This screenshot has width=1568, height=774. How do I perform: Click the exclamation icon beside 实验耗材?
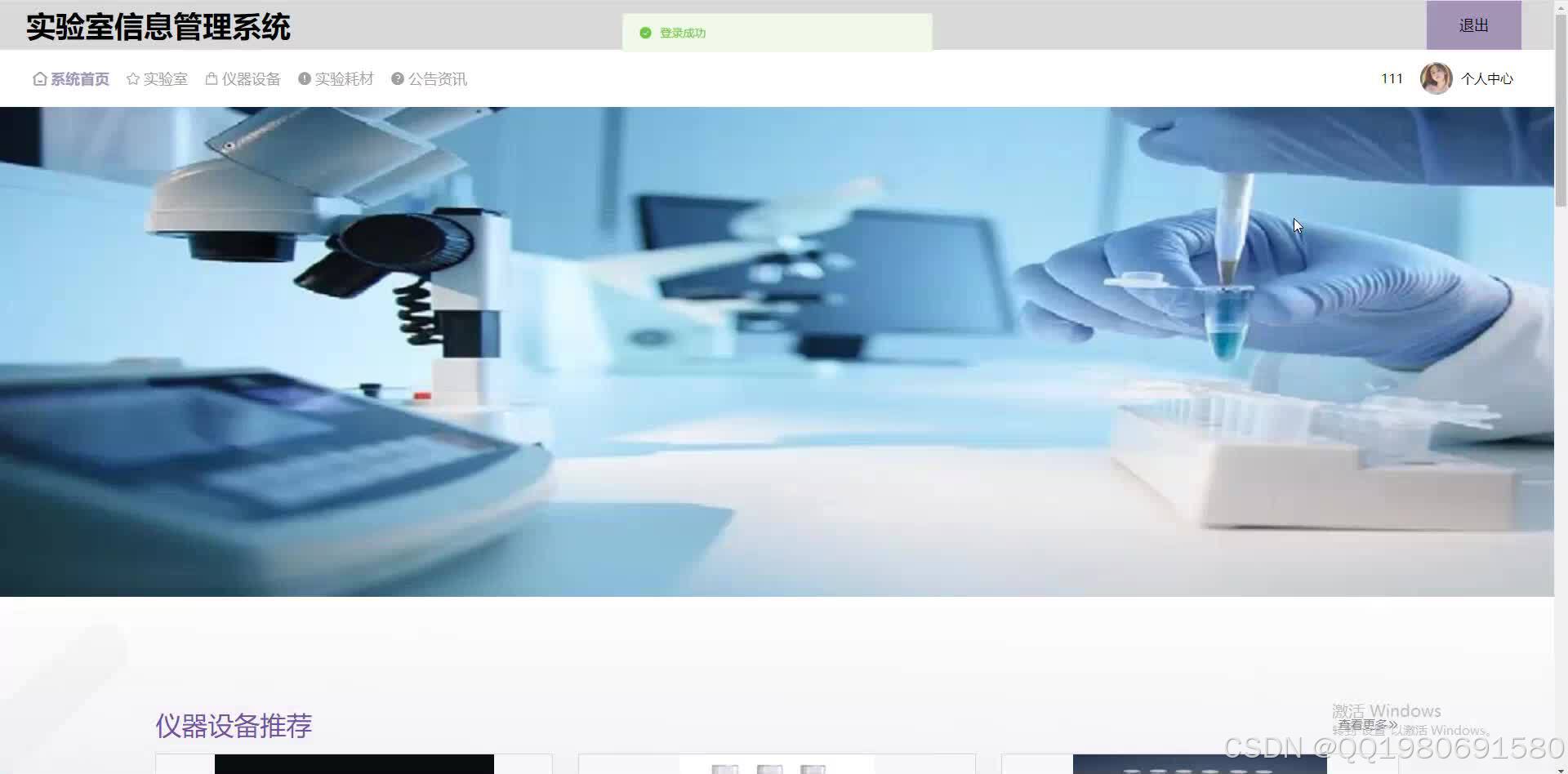(x=305, y=79)
